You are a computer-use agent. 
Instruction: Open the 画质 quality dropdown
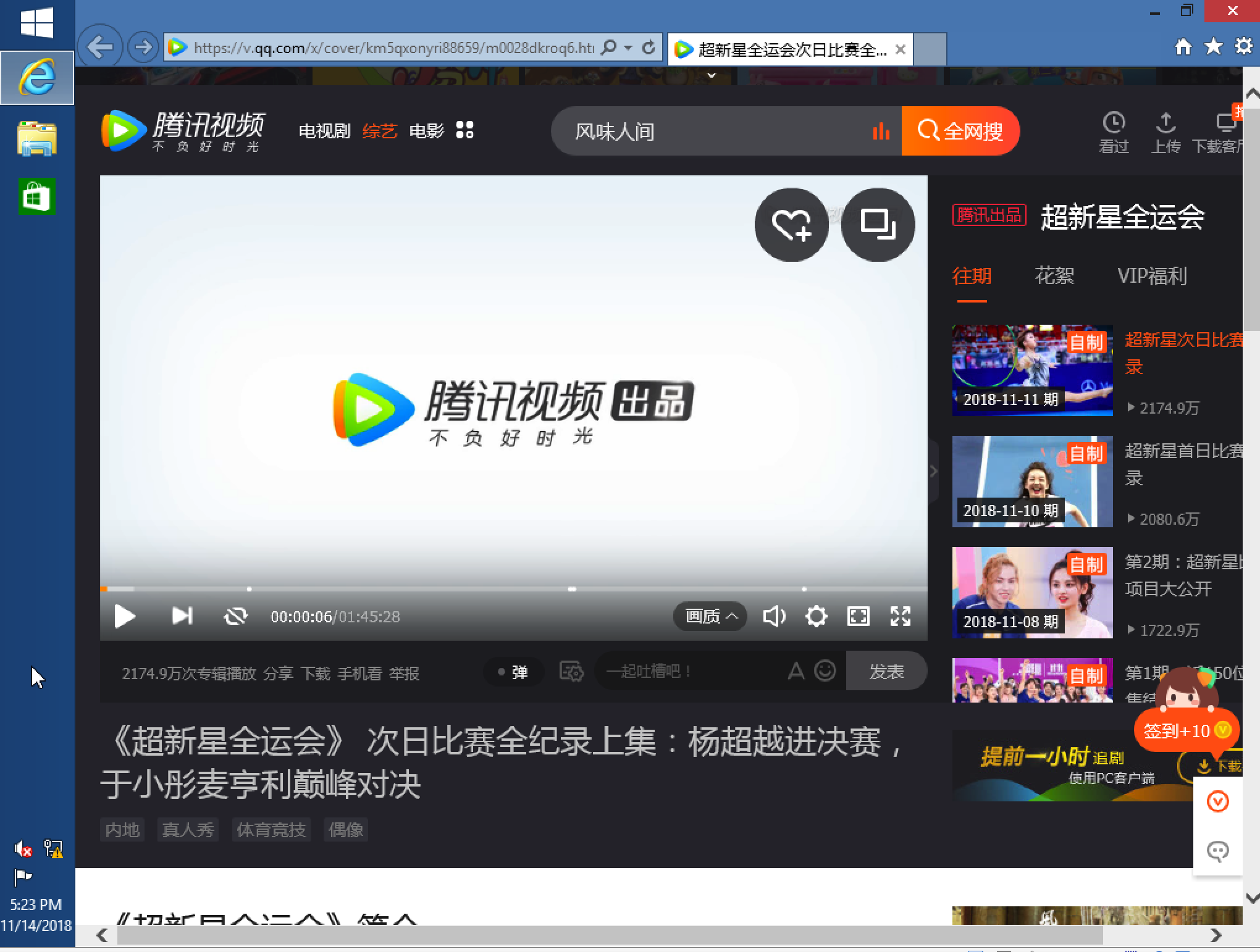coord(709,616)
